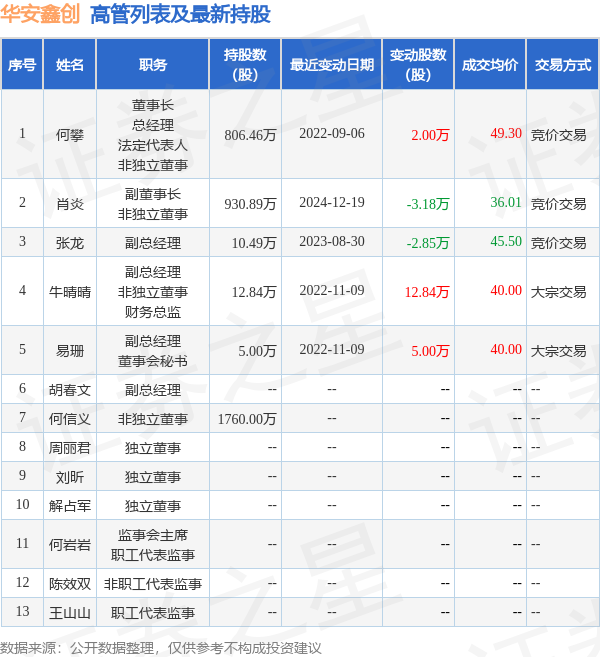The image size is (600, 657).
Task: Select the 姓名 column header
Action: click(x=70, y=65)
